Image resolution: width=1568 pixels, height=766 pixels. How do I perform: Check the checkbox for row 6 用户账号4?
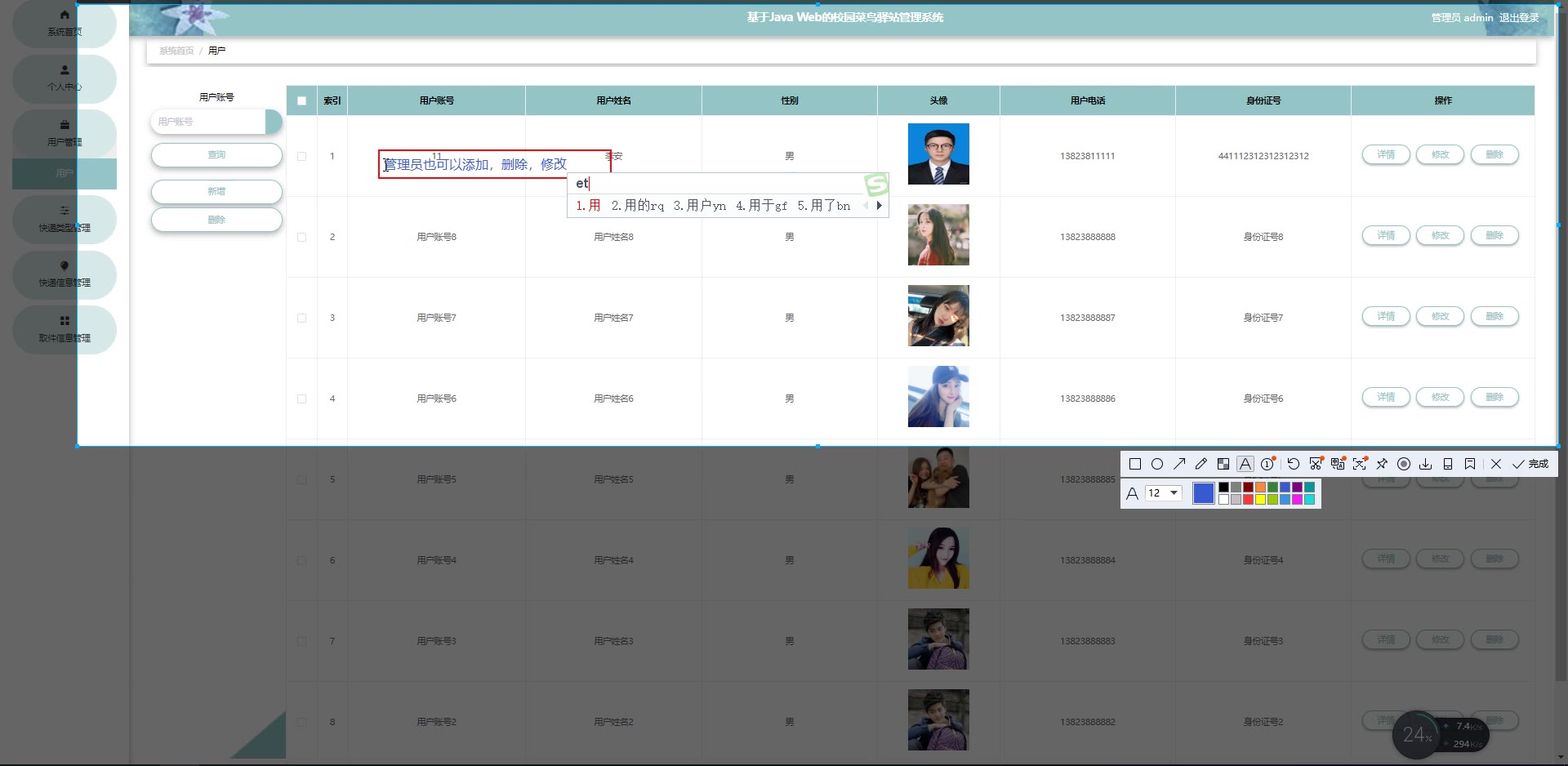tap(302, 560)
